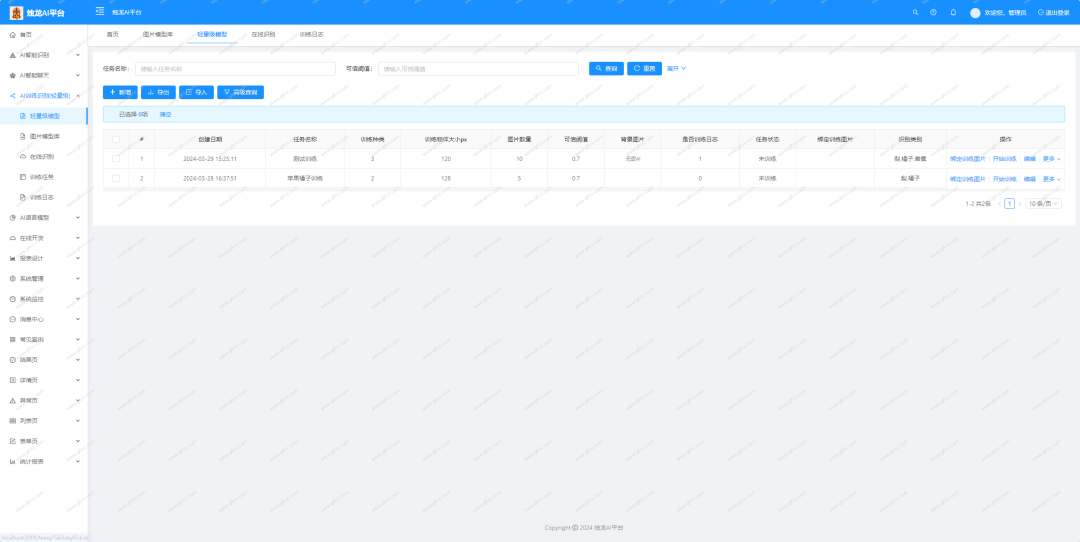
Task: Switch to the 训练日志 tab
Action: (311, 34)
